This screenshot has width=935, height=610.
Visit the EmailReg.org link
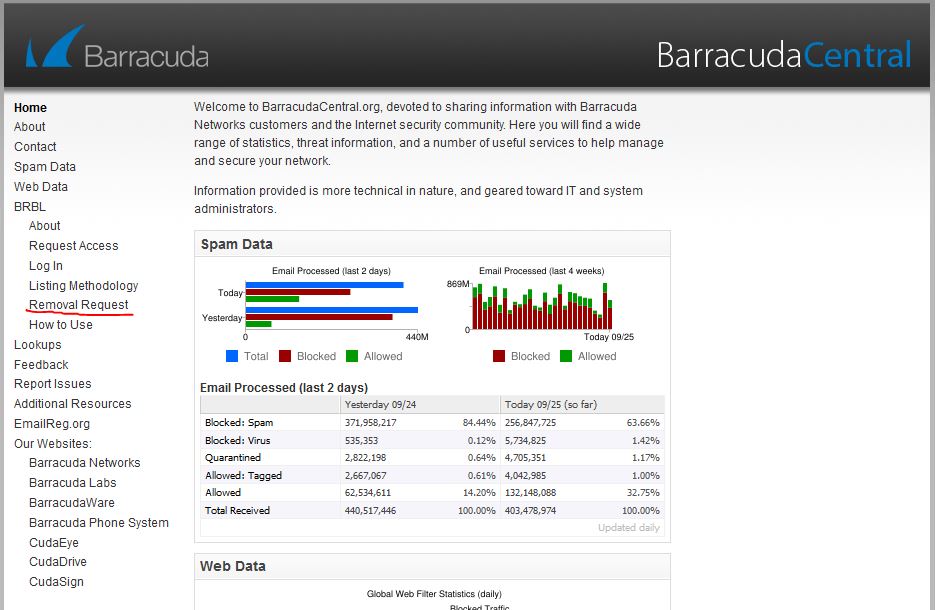coord(52,424)
